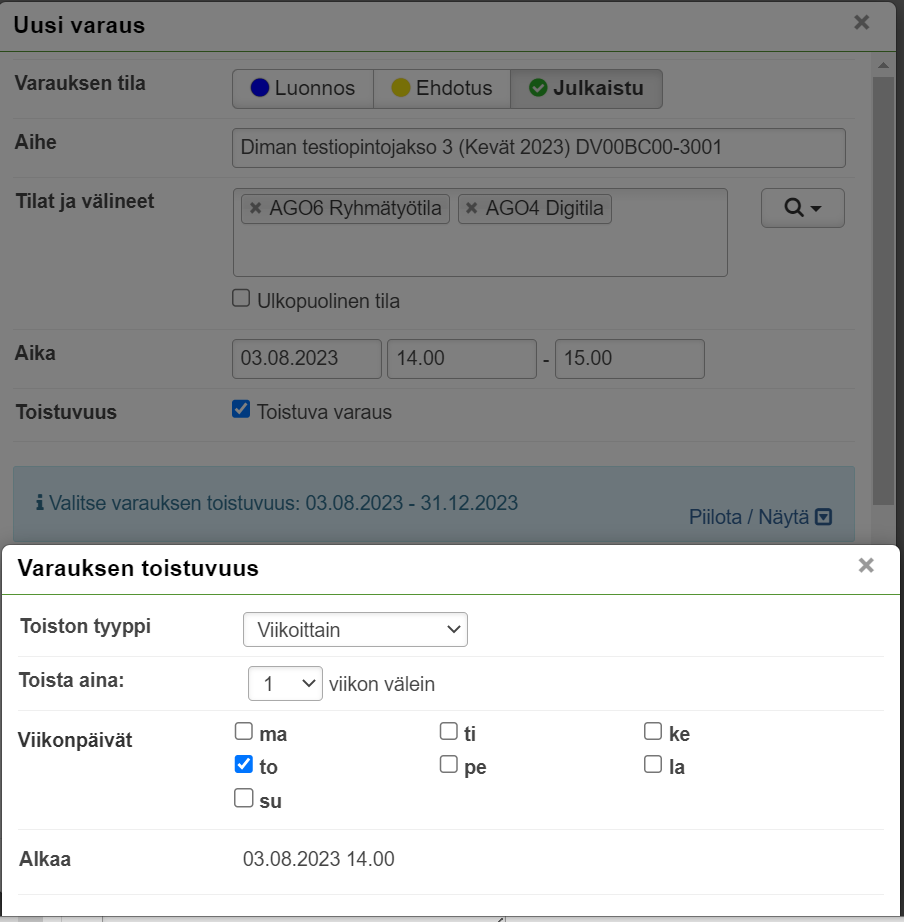The width and height of the screenshot is (904, 922).
Task: Open the room search magnifier dropdown
Action: point(802,208)
